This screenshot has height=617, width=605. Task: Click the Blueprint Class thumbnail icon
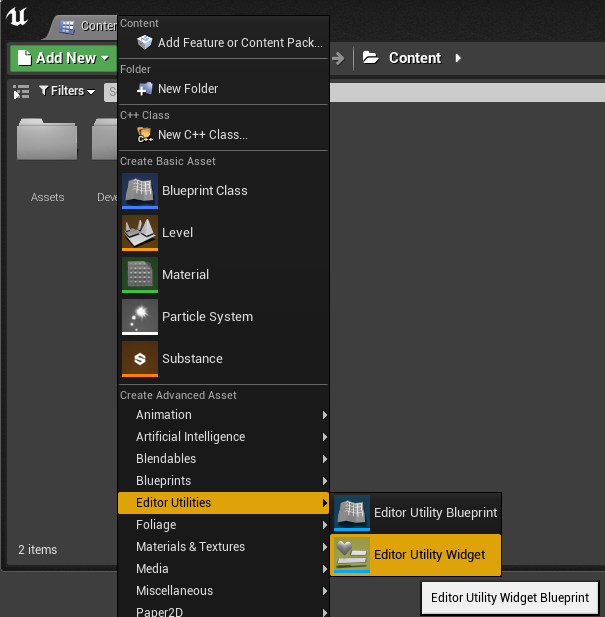tap(140, 191)
